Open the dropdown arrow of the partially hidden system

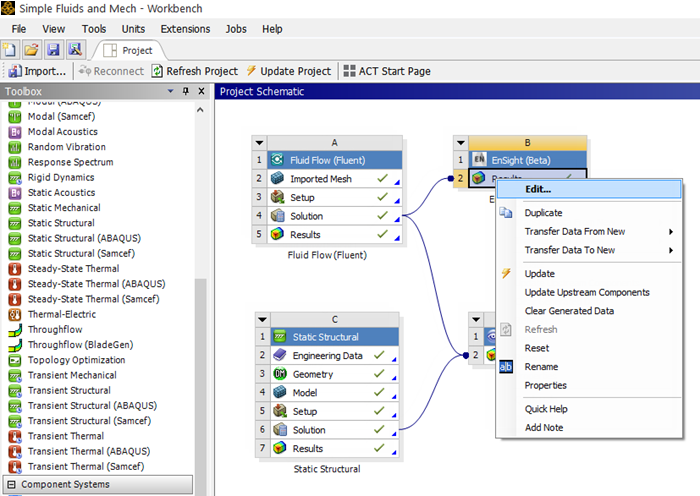pos(476,320)
